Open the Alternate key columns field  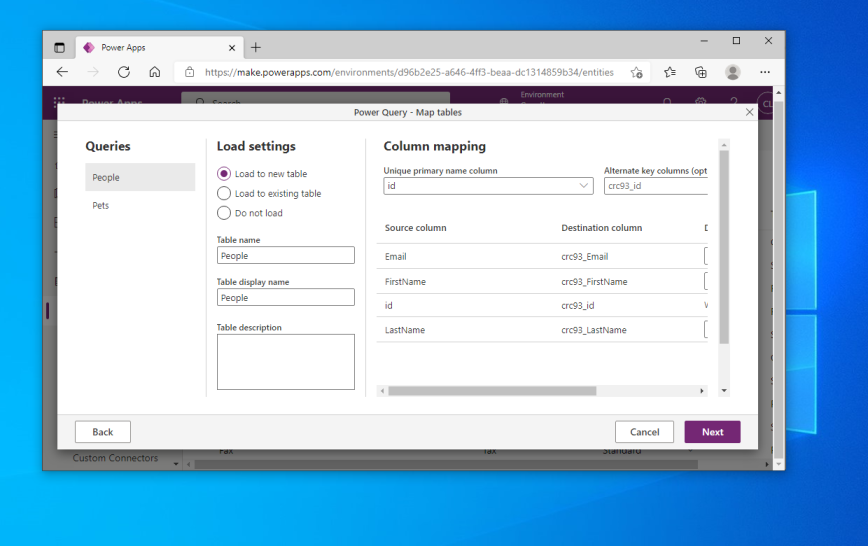[656, 186]
